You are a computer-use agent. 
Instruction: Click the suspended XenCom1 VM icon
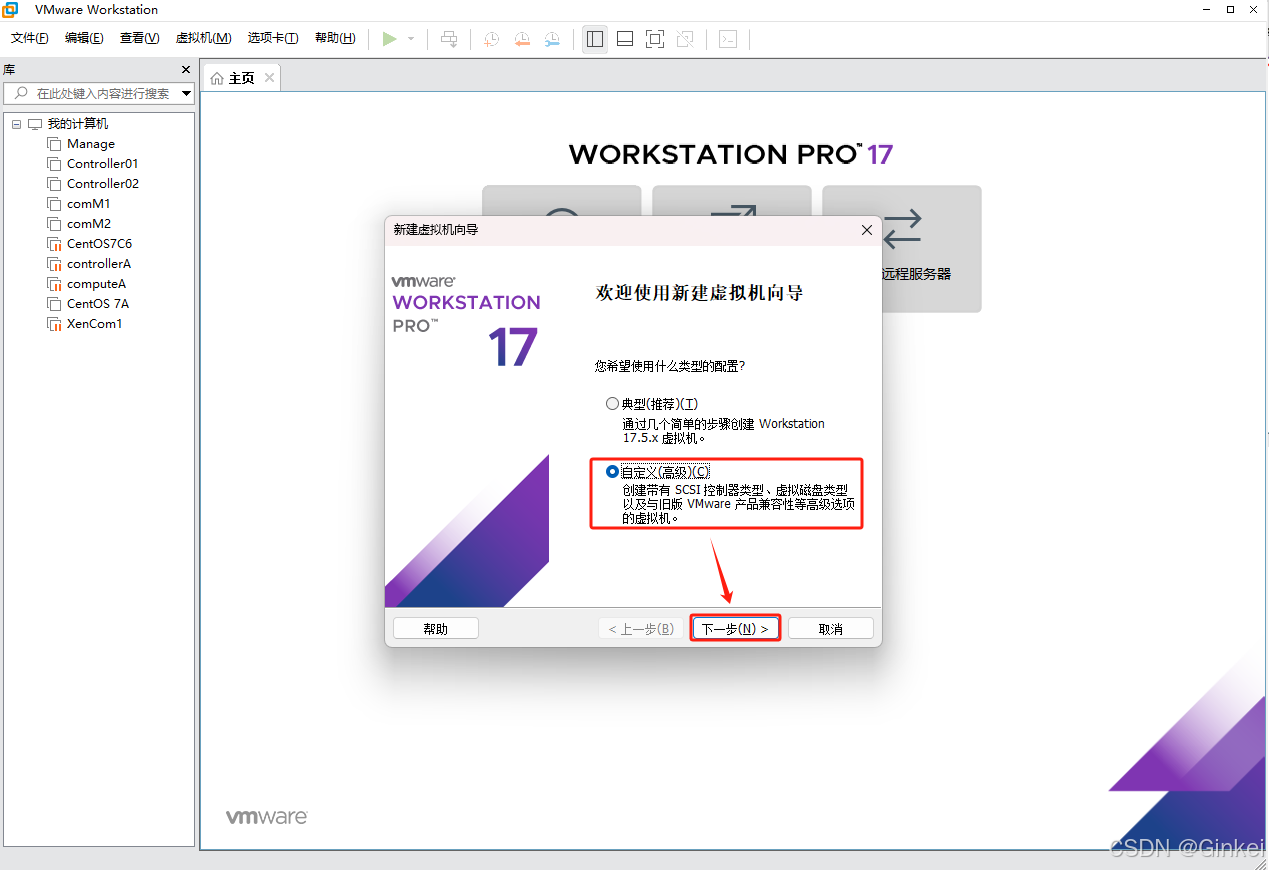pos(54,324)
